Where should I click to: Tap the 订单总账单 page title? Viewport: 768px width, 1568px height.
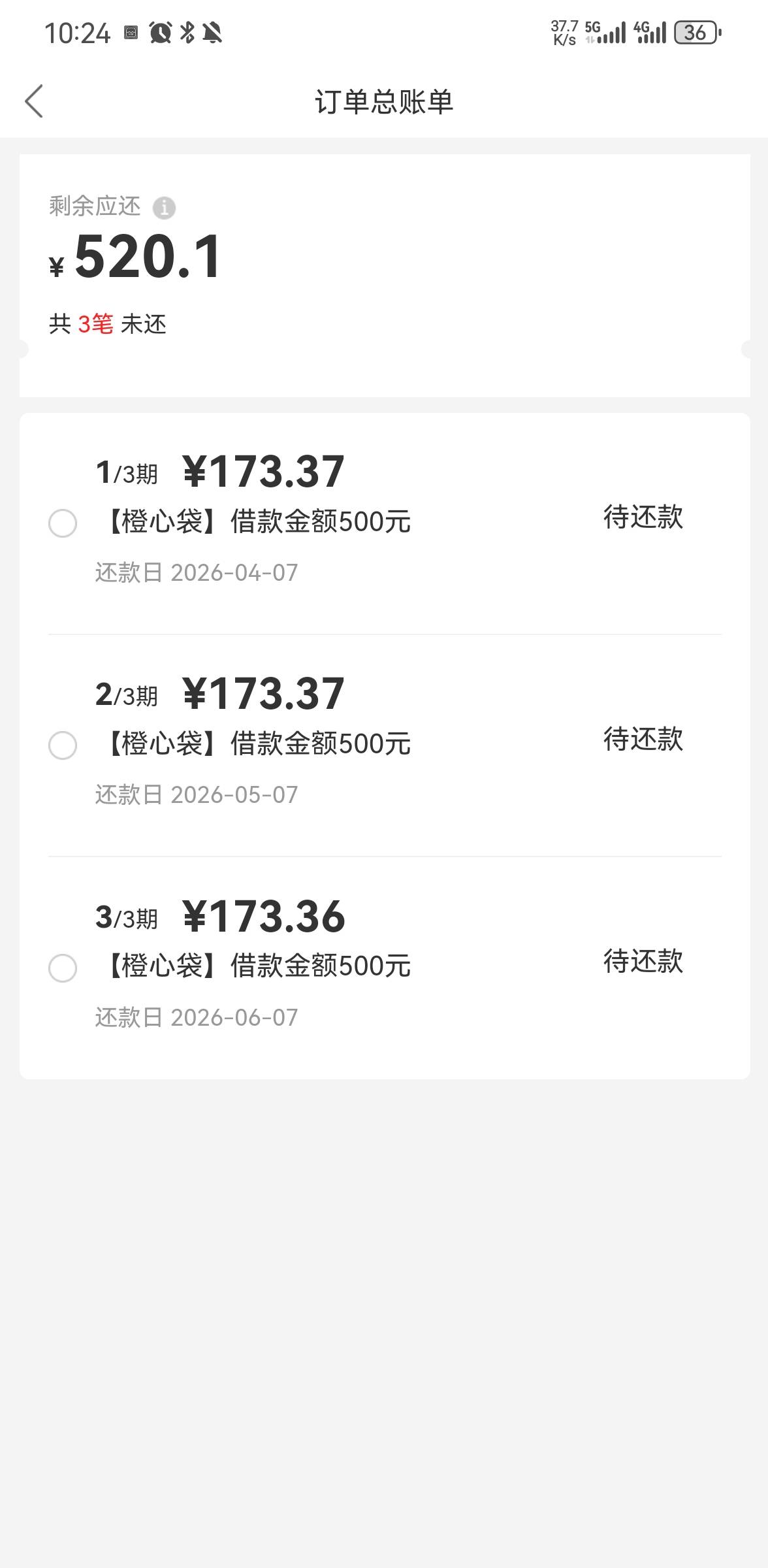click(x=384, y=102)
